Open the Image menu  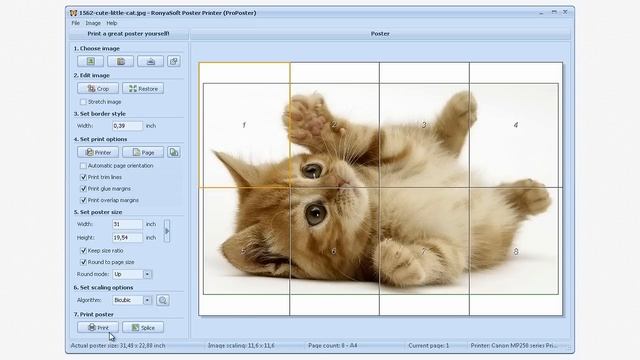tap(93, 23)
